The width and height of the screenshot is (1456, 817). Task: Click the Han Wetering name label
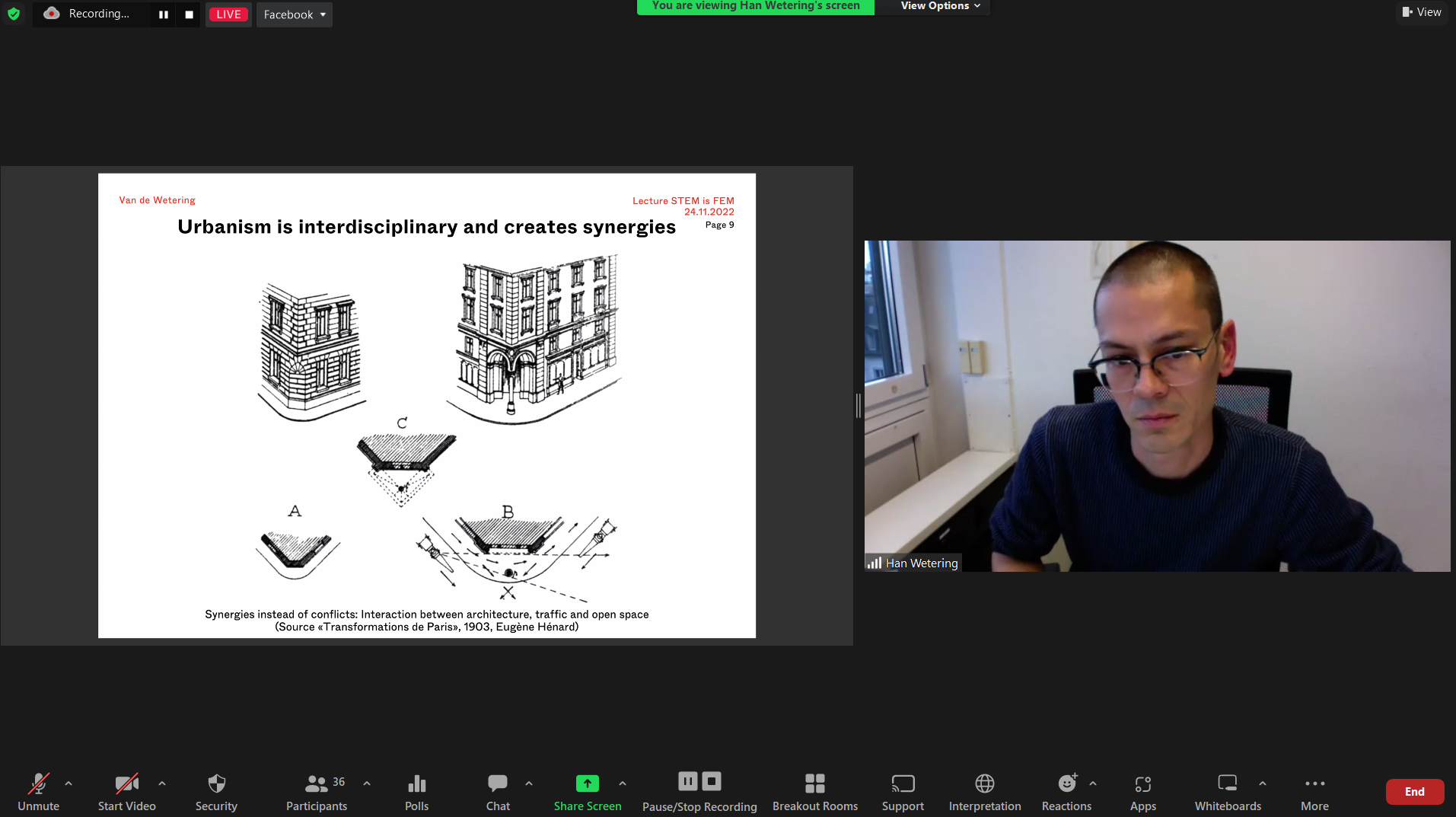[922, 563]
